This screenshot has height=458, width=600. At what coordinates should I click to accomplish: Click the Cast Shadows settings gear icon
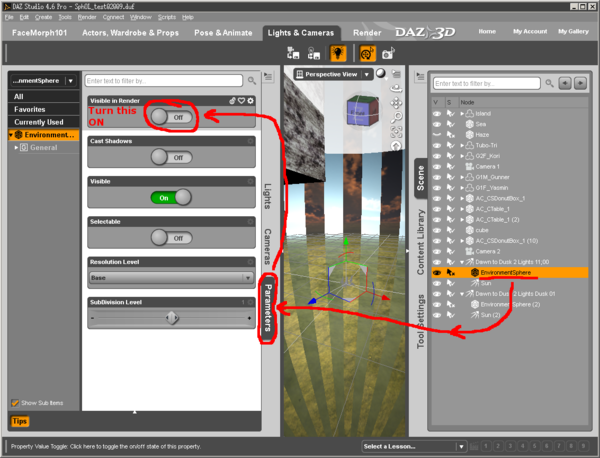coord(250,141)
